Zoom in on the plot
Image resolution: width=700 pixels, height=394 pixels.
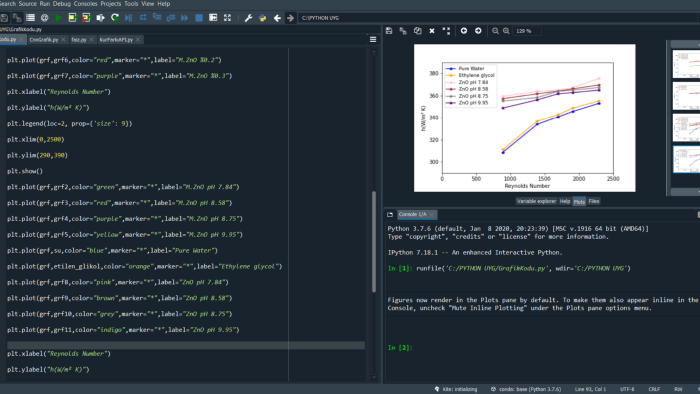506,31
